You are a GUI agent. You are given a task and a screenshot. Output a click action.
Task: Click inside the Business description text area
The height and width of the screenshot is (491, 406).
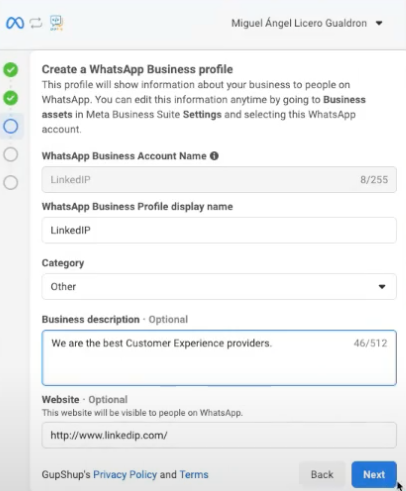click(x=219, y=358)
